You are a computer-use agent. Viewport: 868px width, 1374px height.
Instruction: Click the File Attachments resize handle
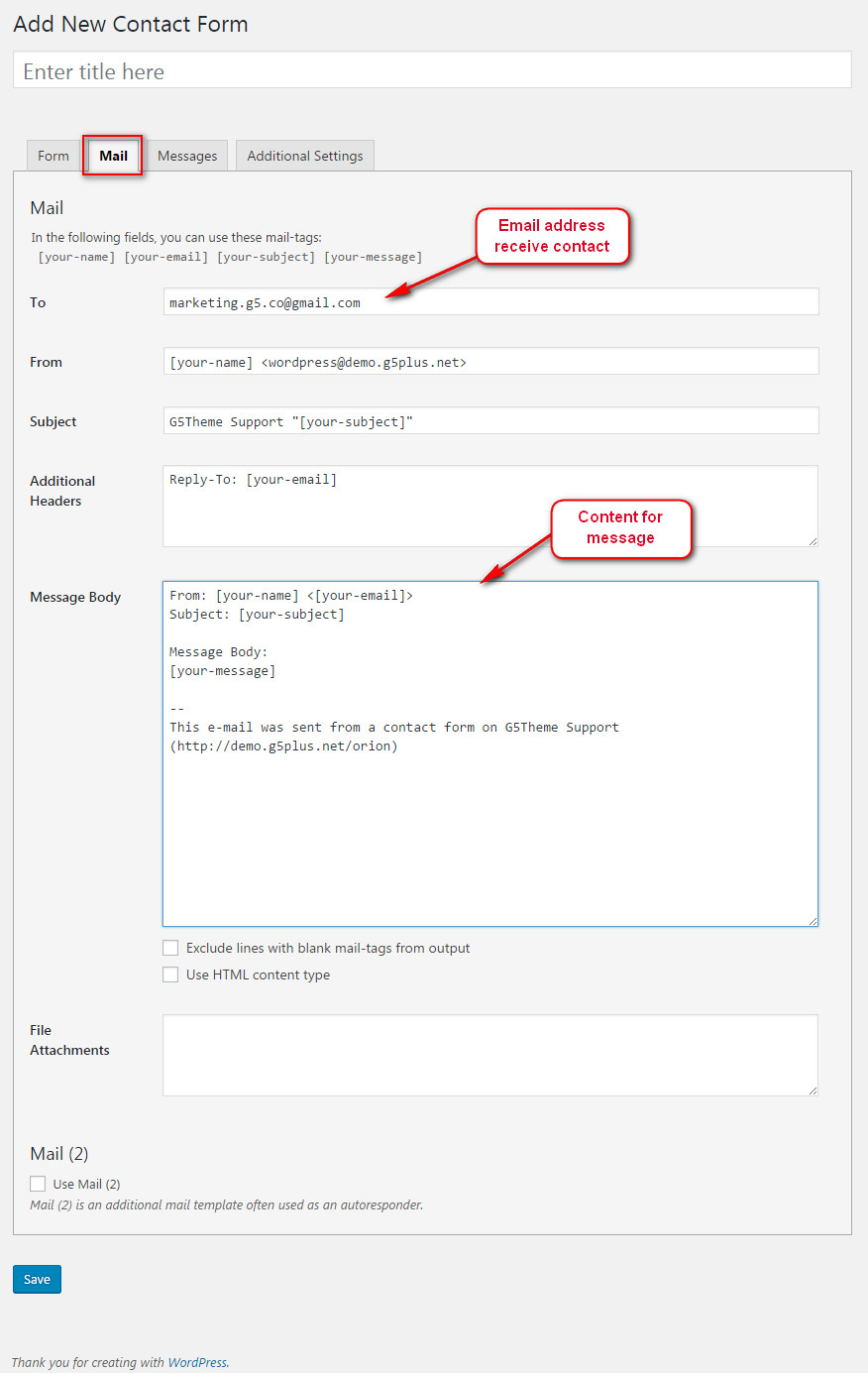(813, 1090)
